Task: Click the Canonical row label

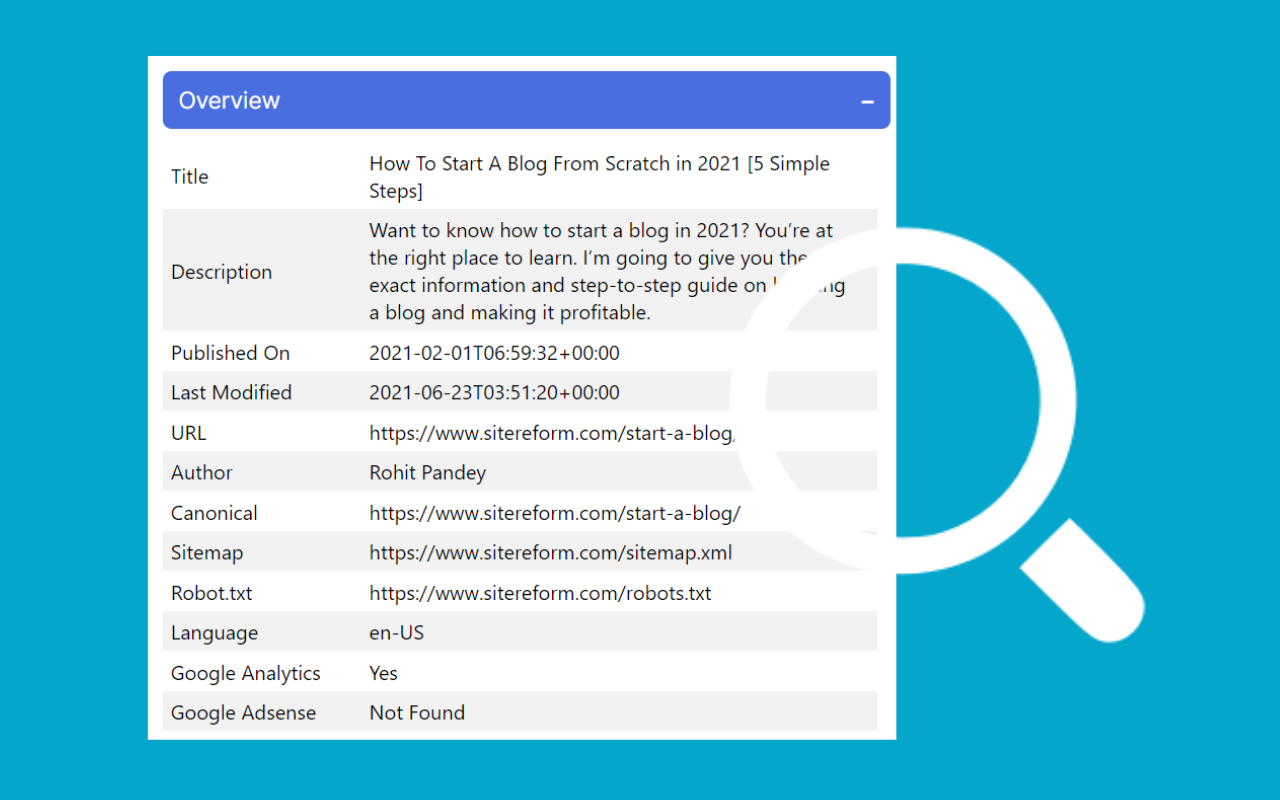Action: point(214,512)
